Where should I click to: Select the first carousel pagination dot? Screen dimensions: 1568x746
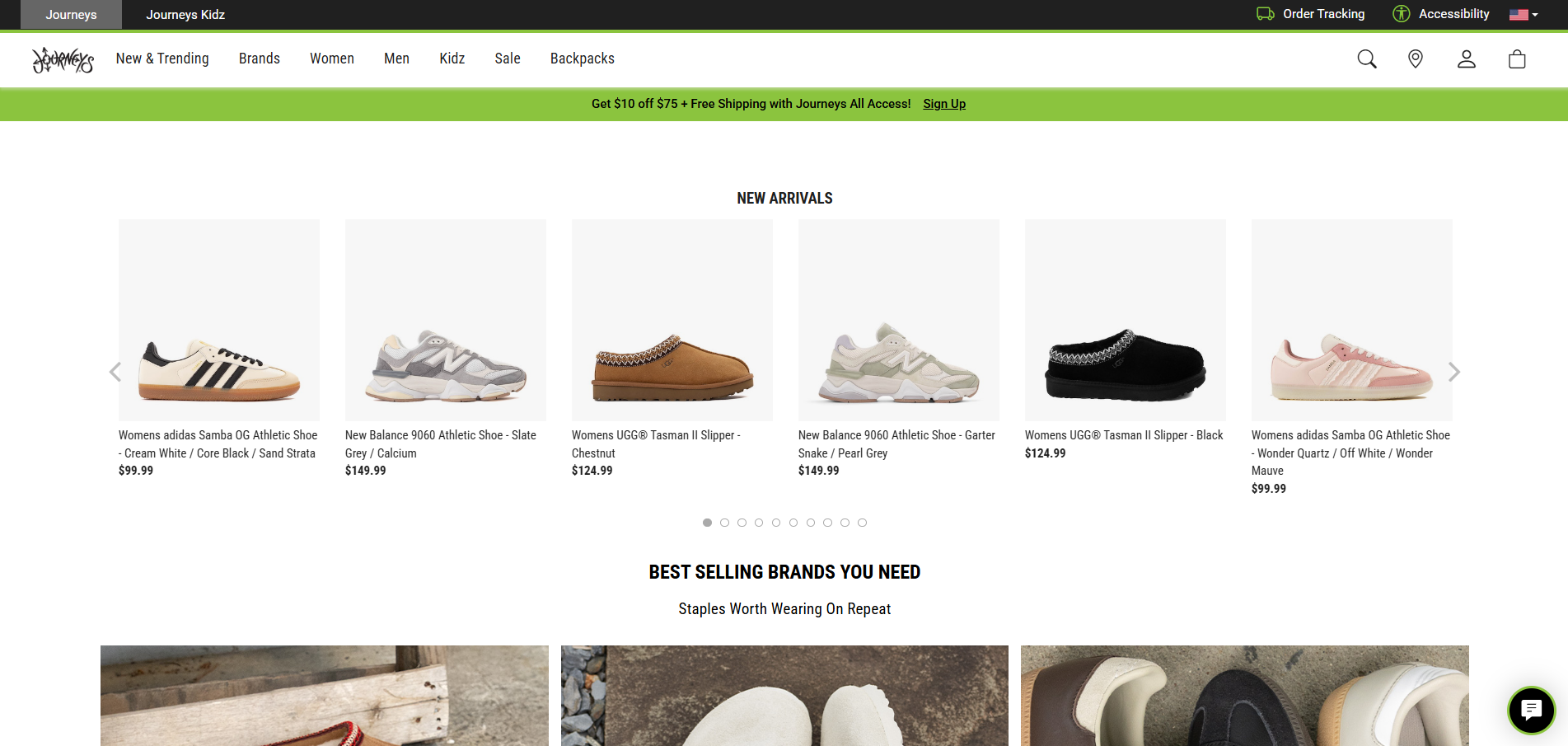point(707,522)
